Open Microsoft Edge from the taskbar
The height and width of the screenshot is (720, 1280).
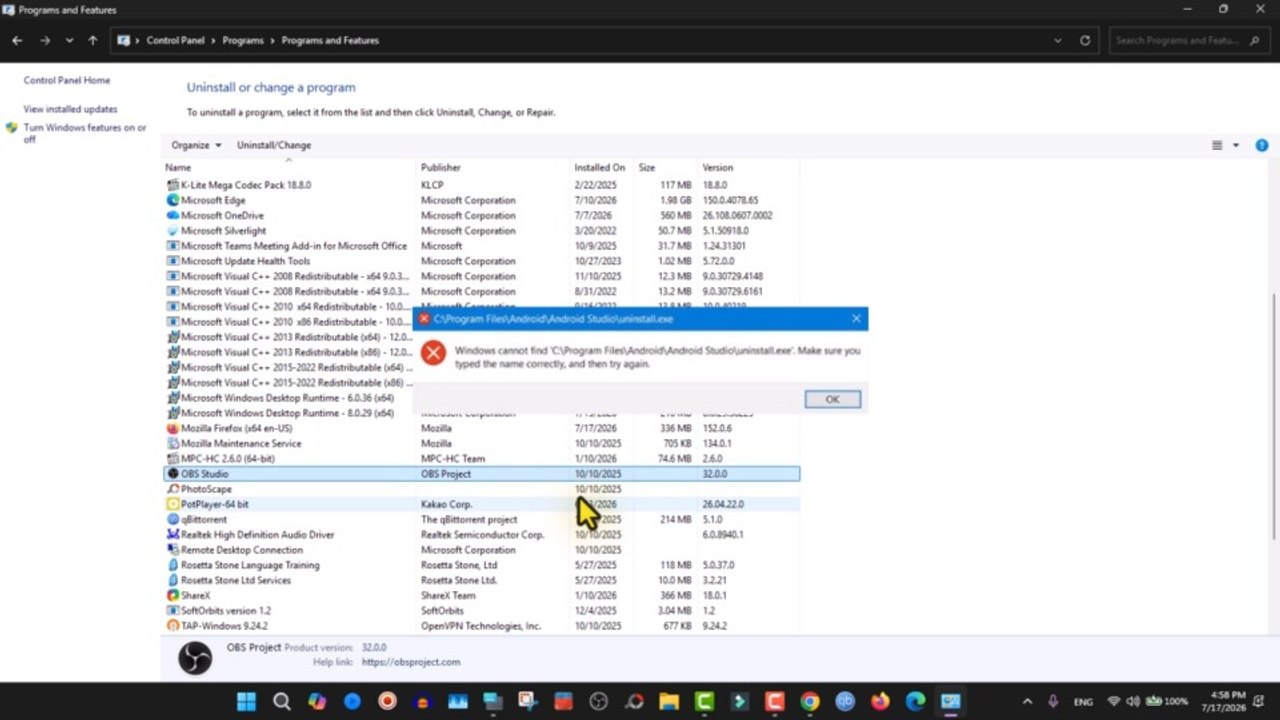click(x=915, y=702)
